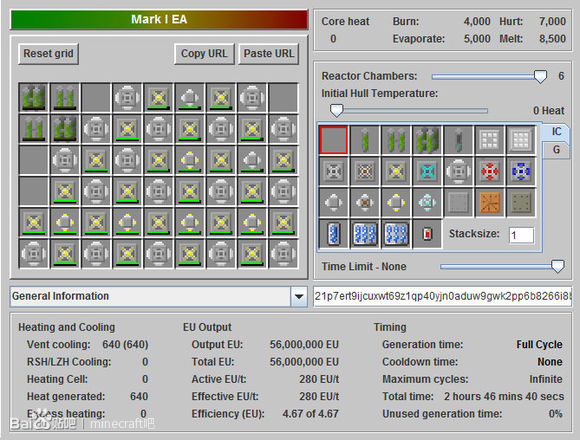This screenshot has height=440, width=580.
Task: Click the Reset grid button
Action: [48, 54]
